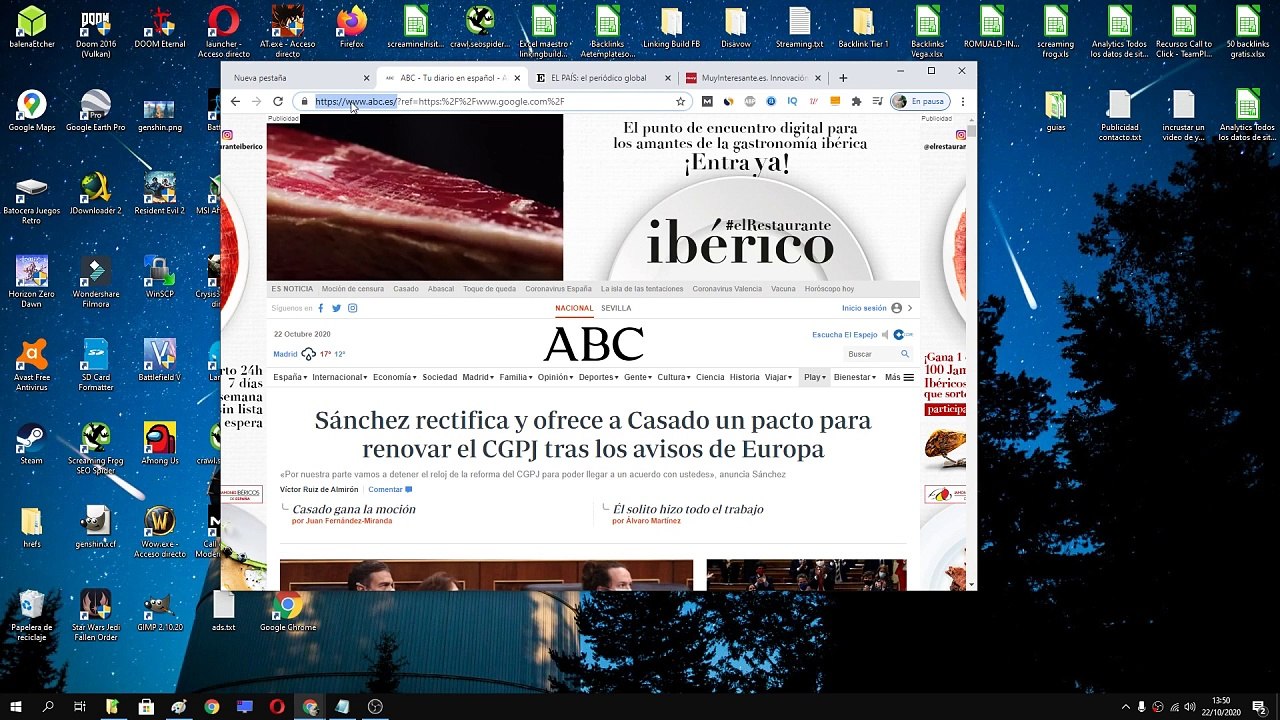
Task: Open Chrome's three-dot menu
Action: coord(963,101)
